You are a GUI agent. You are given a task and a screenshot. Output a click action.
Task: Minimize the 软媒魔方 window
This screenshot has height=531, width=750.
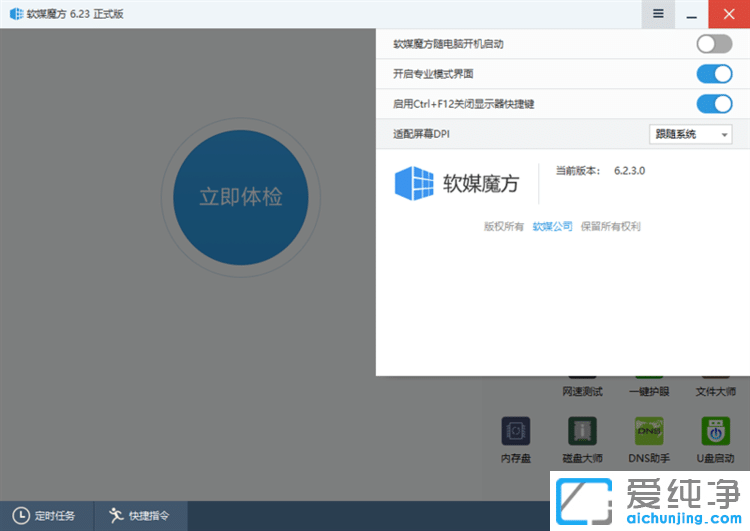(692, 14)
